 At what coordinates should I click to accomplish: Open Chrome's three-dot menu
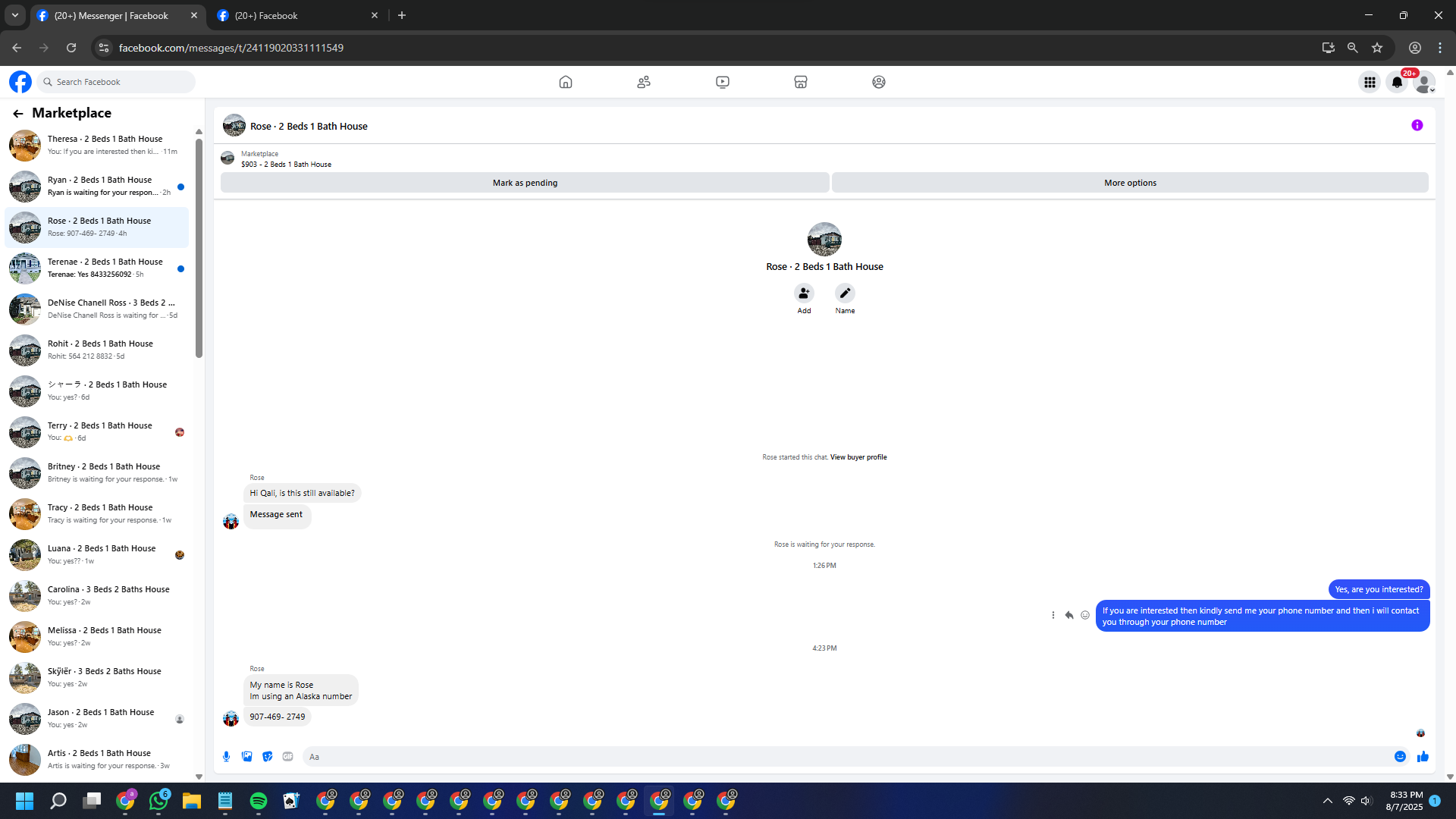pyautogui.click(x=1440, y=48)
